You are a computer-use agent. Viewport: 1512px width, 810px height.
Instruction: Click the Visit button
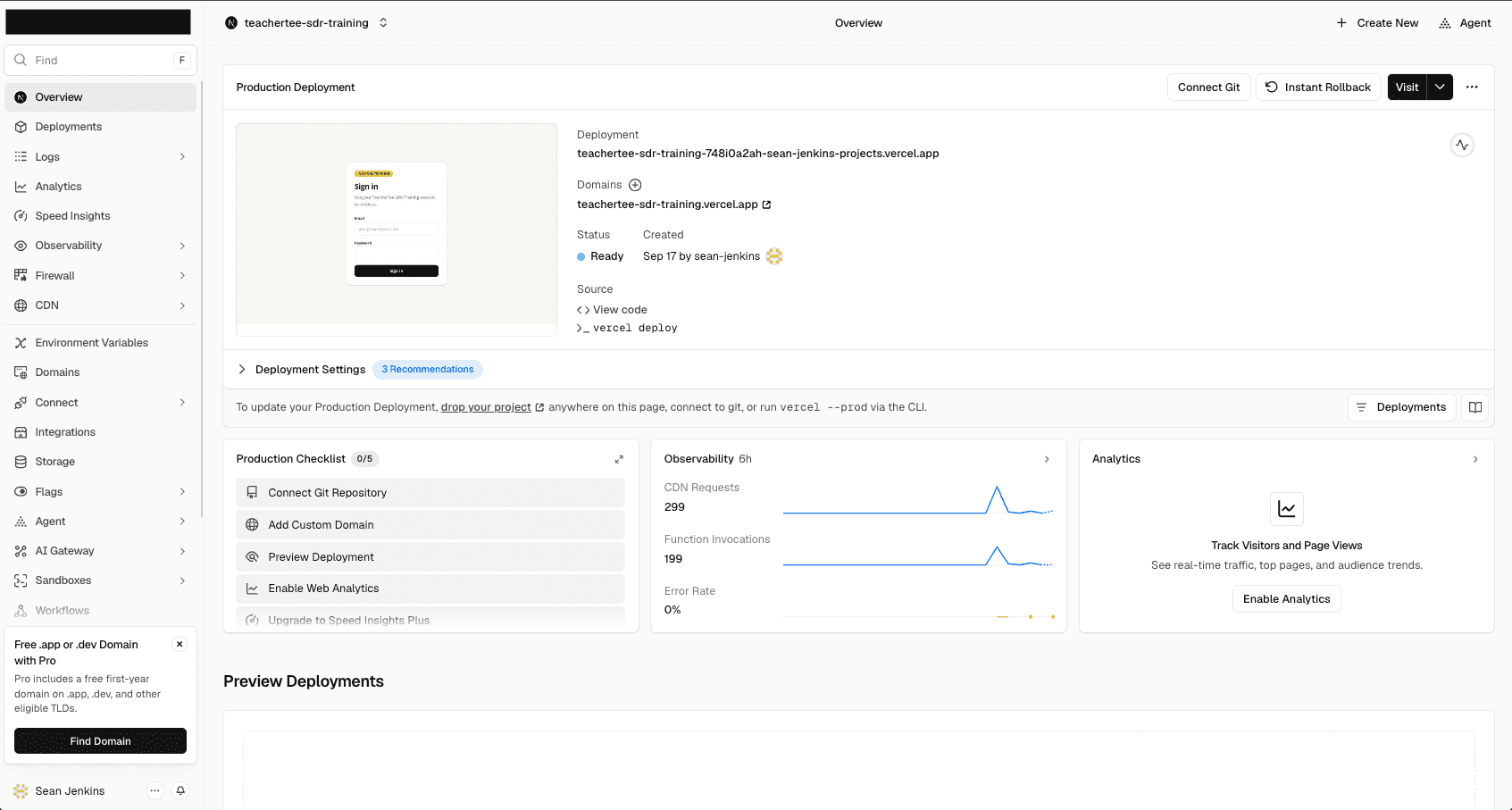coord(1407,88)
